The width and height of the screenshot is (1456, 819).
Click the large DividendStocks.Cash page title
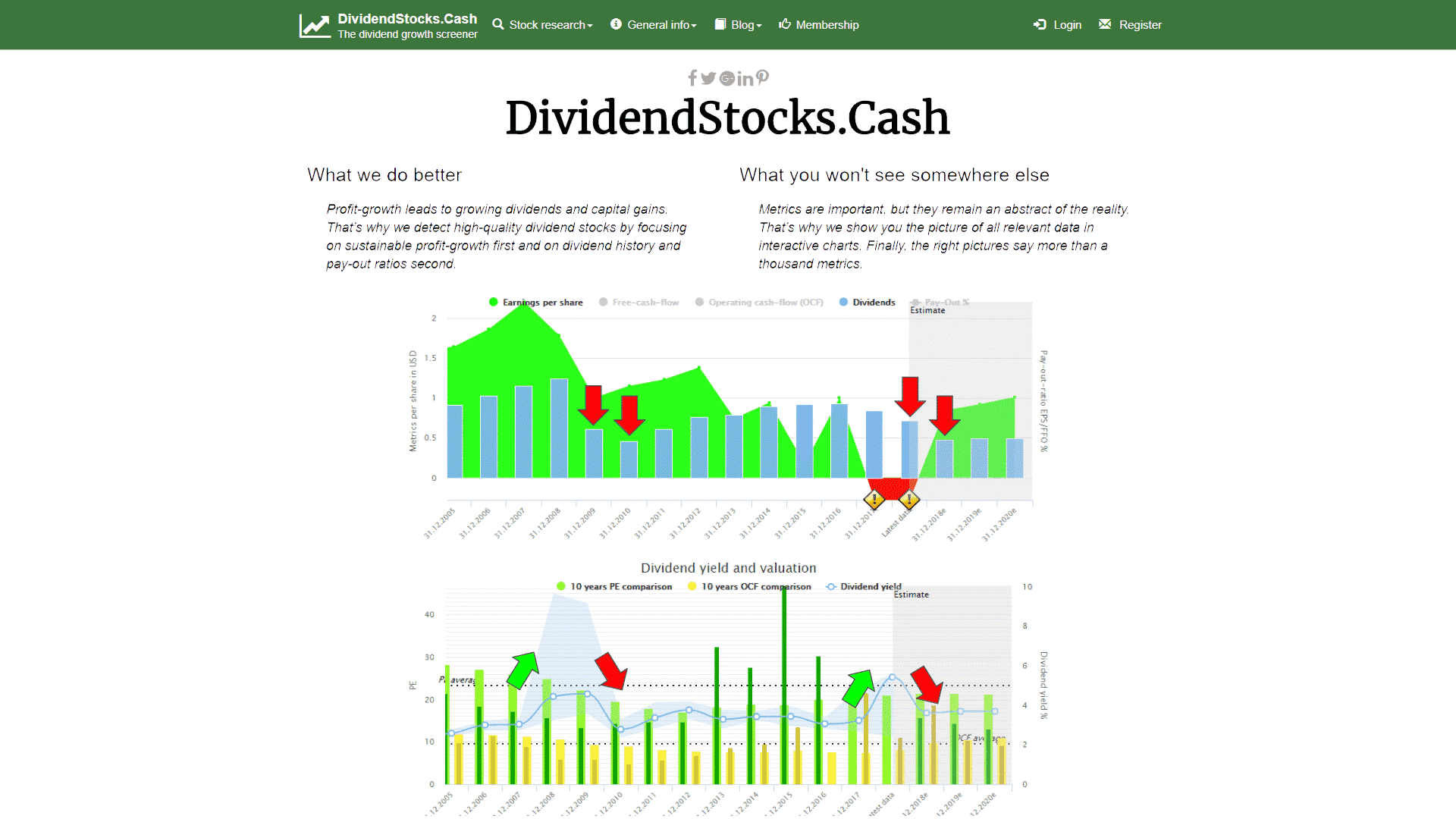coord(728,118)
